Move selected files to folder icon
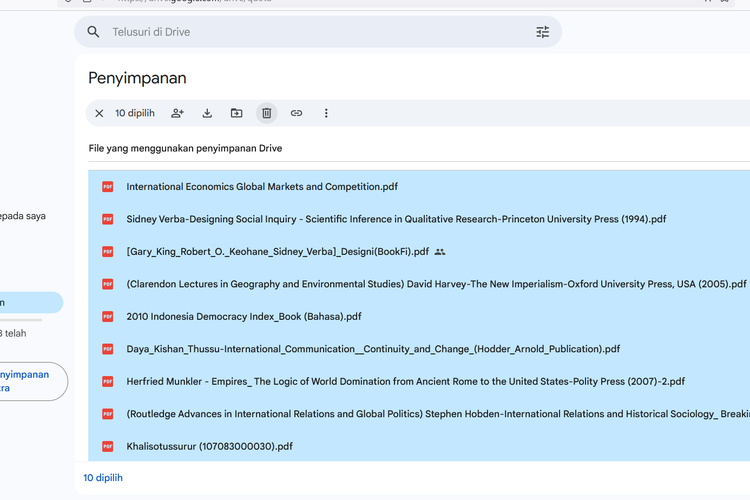Viewport: 750px width, 500px height. pyautogui.click(x=237, y=113)
